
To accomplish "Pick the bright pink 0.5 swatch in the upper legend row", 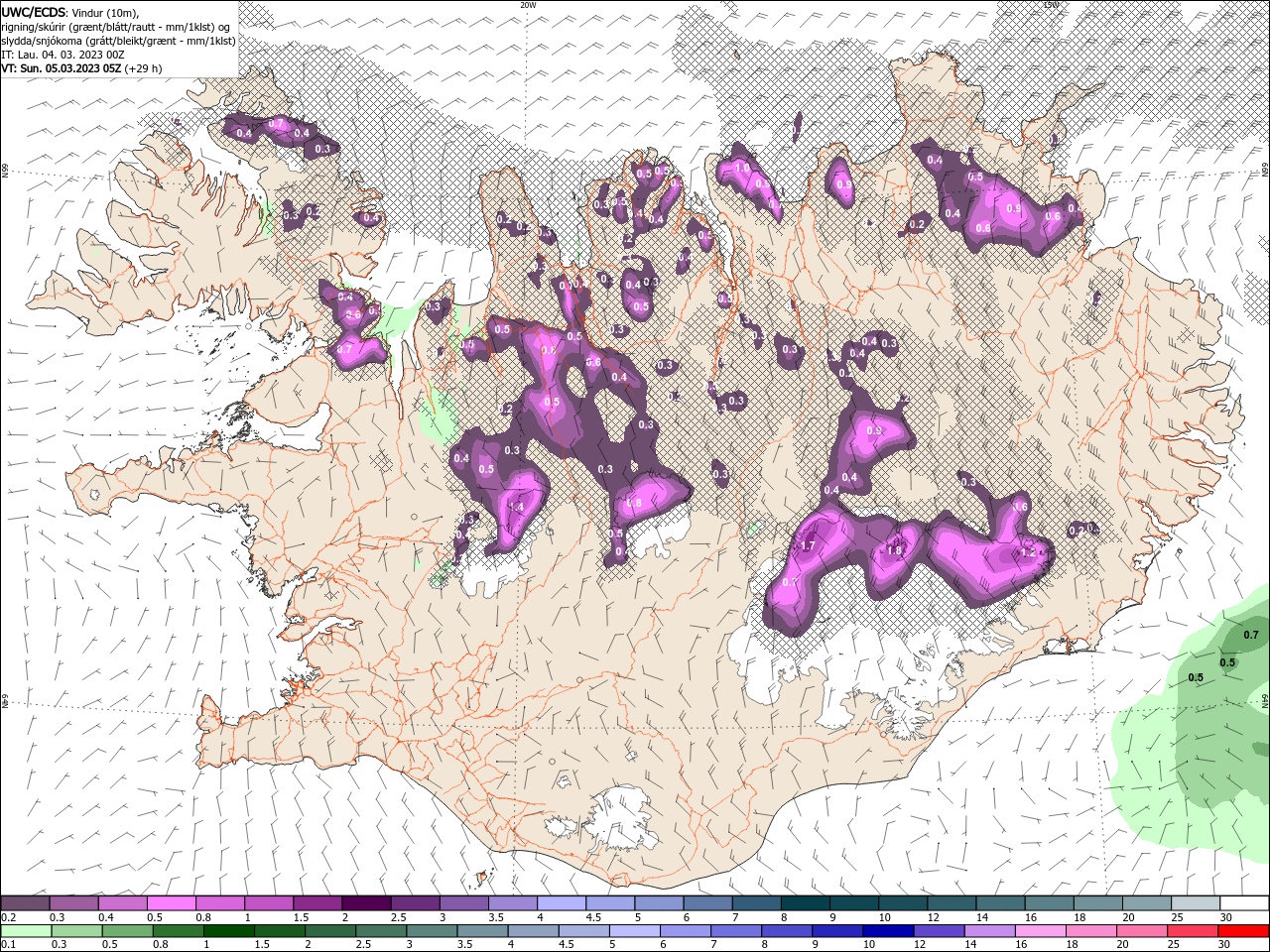I will coord(171,903).
